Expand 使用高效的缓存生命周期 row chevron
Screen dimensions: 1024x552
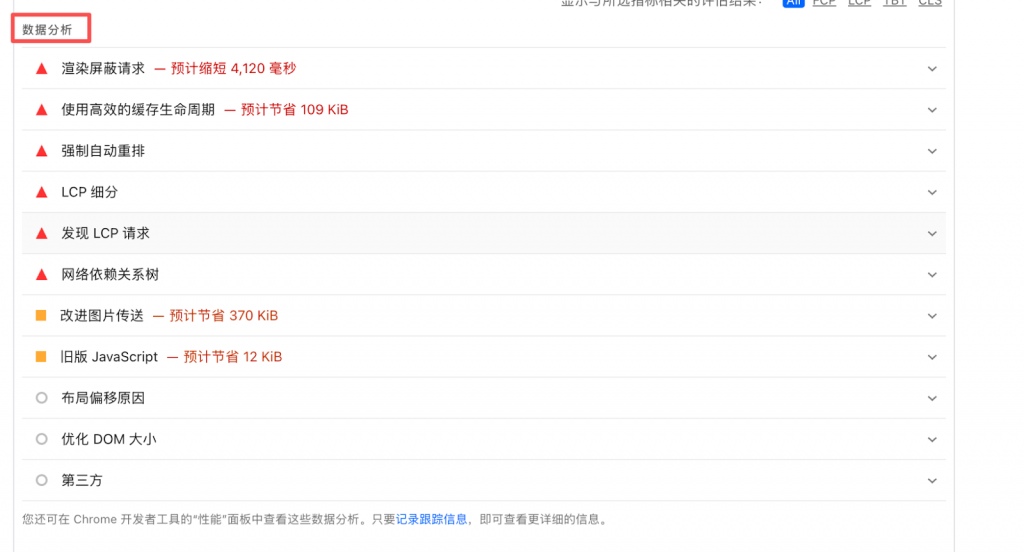pos(932,110)
